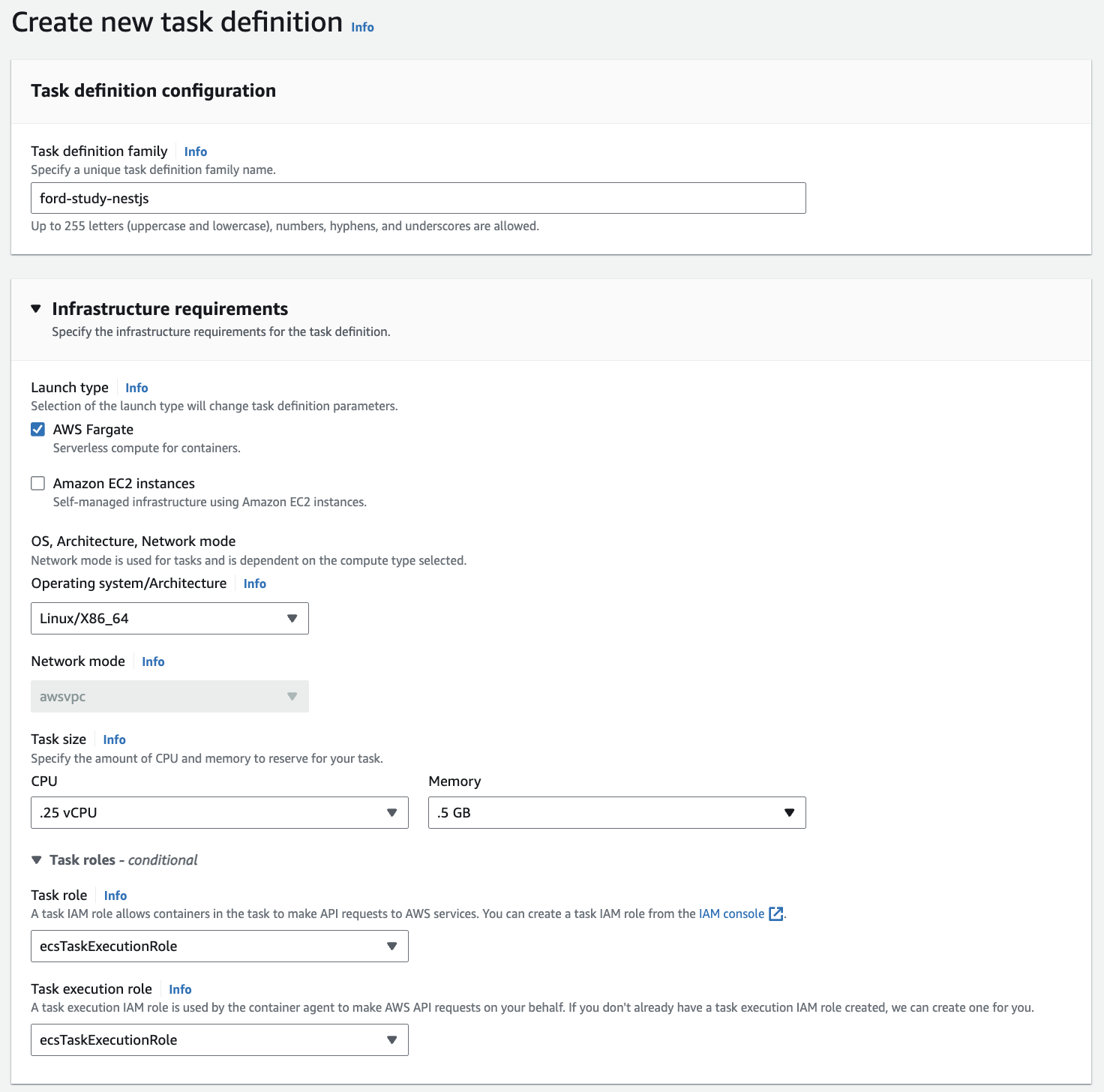Image resolution: width=1104 pixels, height=1092 pixels.
Task: Open the external link icon beside IAM console
Action: (x=776, y=913)
